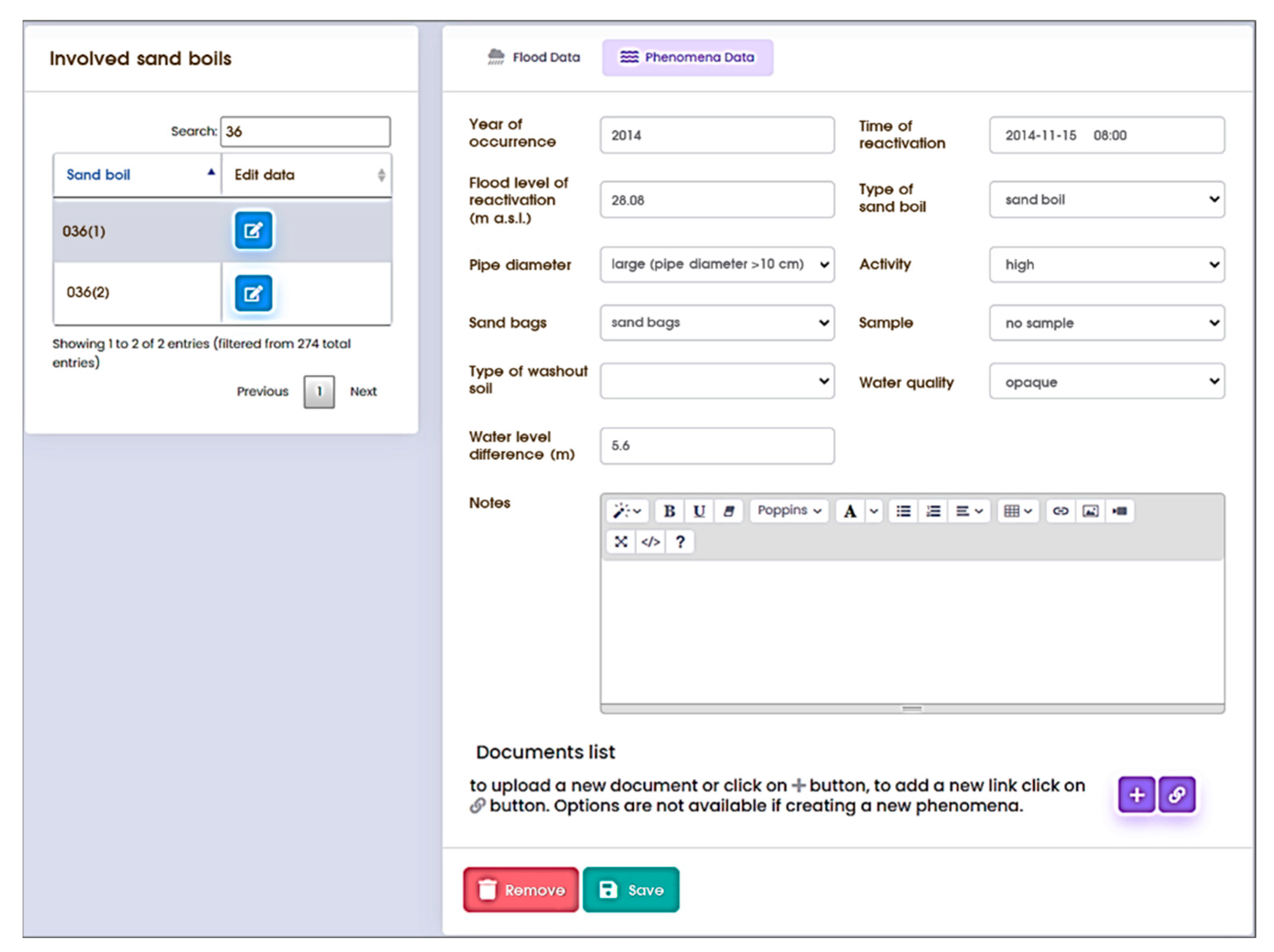The height and width of the screenshot is (952, 1274).
Task: Toggle fullscreen mode for Notes editor
Action: click(x=621, y=541)
